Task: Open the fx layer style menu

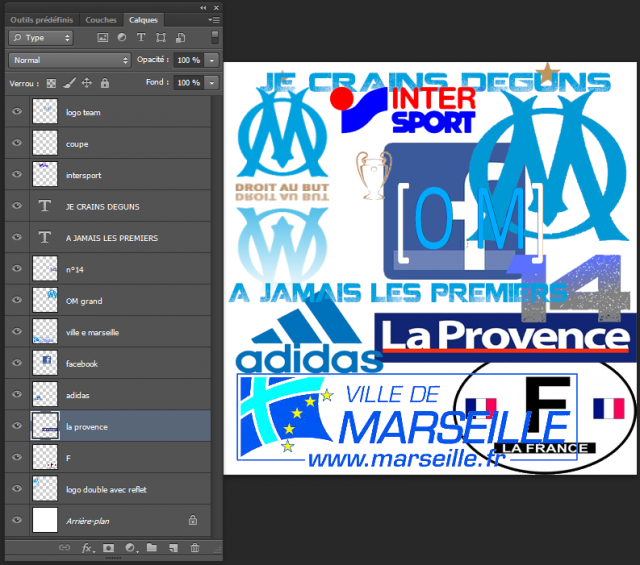Action: [87, 548]
